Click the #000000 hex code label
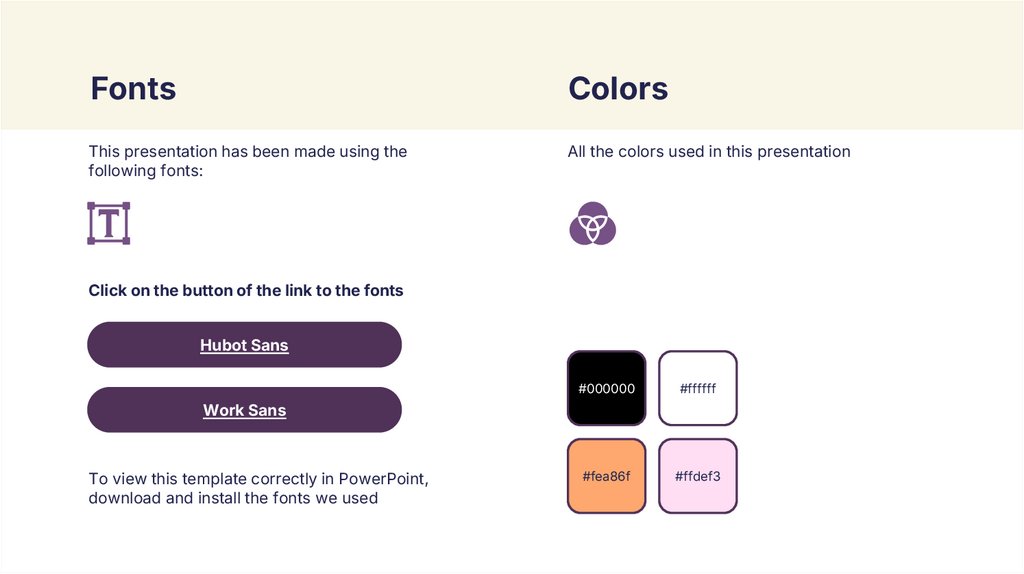 point(607,388)
